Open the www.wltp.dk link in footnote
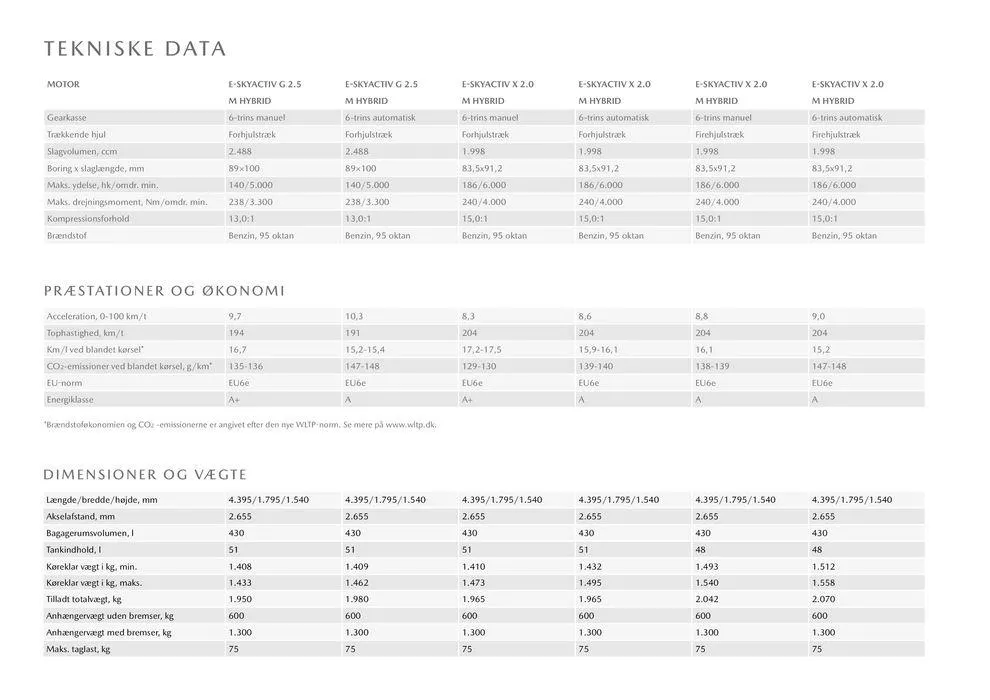The width and height of the screenshot is (990, 700). (x=411, y=424)
